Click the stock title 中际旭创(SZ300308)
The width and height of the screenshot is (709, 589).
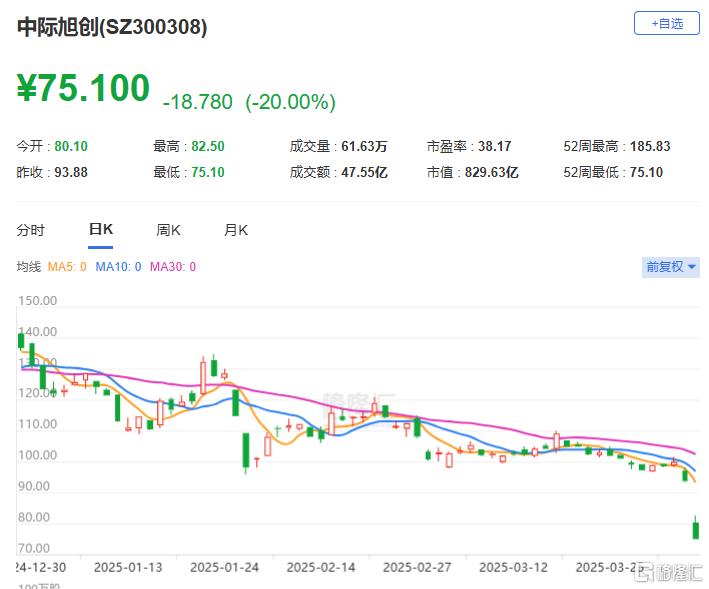click(112, 27)
